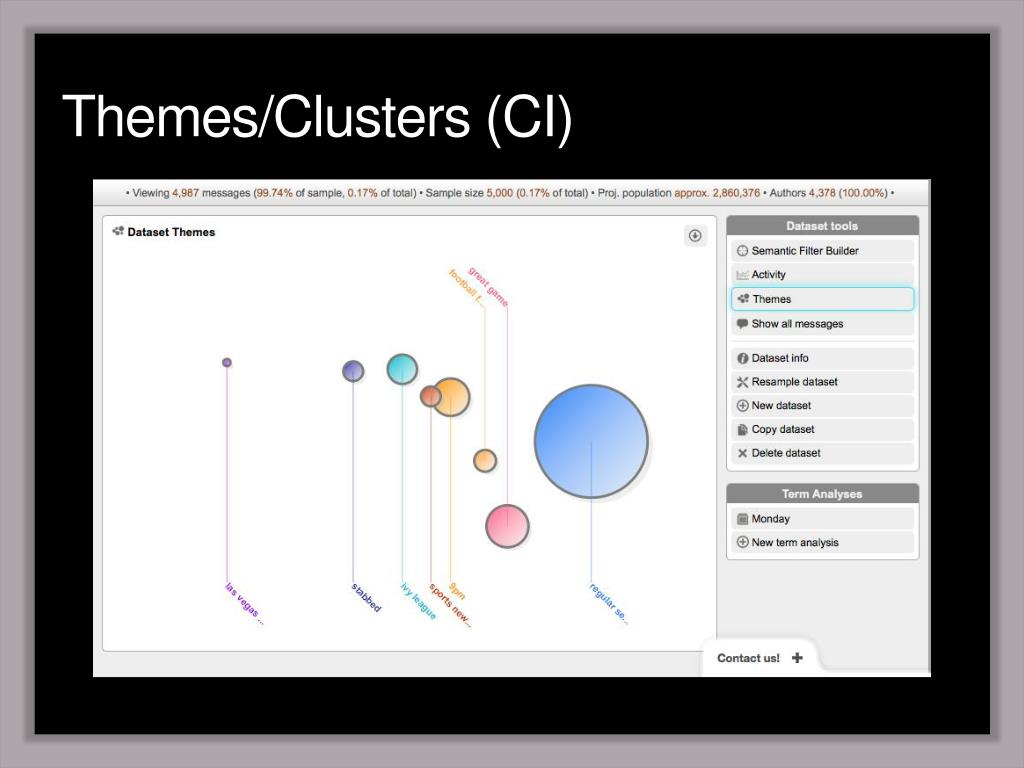This screenshot has width=1024, height=768.
Task: Show all messages
Action: pos(822,324)
